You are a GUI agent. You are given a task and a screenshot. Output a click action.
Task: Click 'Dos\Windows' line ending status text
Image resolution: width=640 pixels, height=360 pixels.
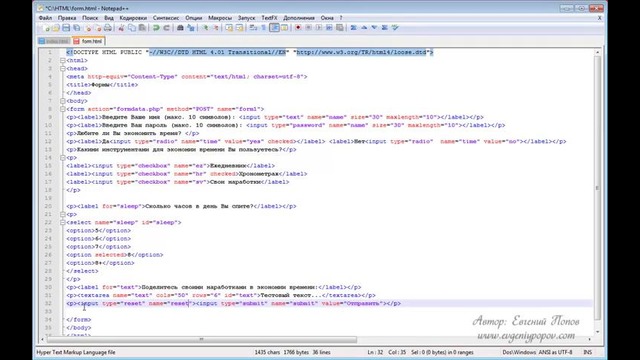[x=519, y=352]
